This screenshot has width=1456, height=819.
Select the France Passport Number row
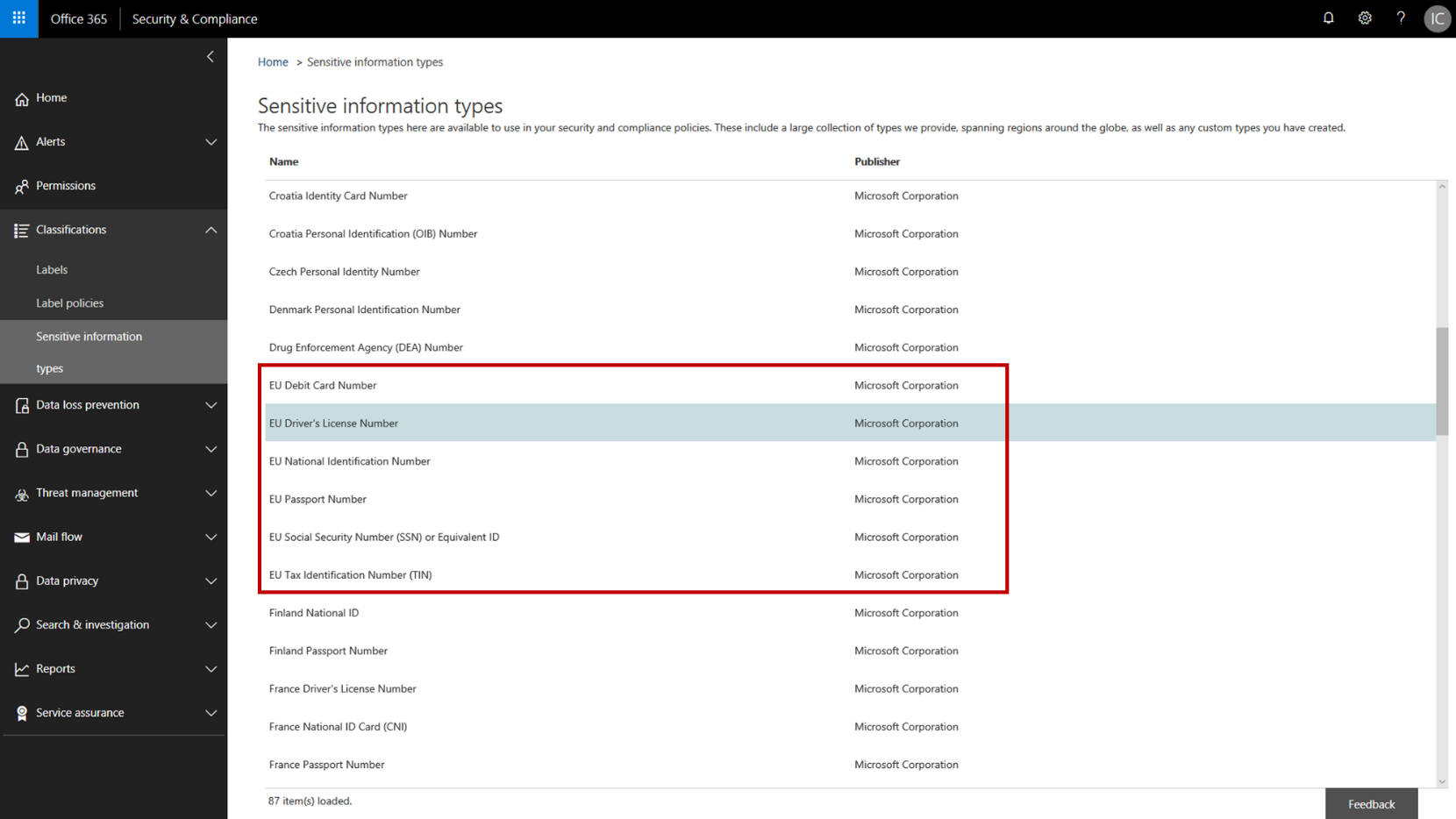[x=850, y=765]
